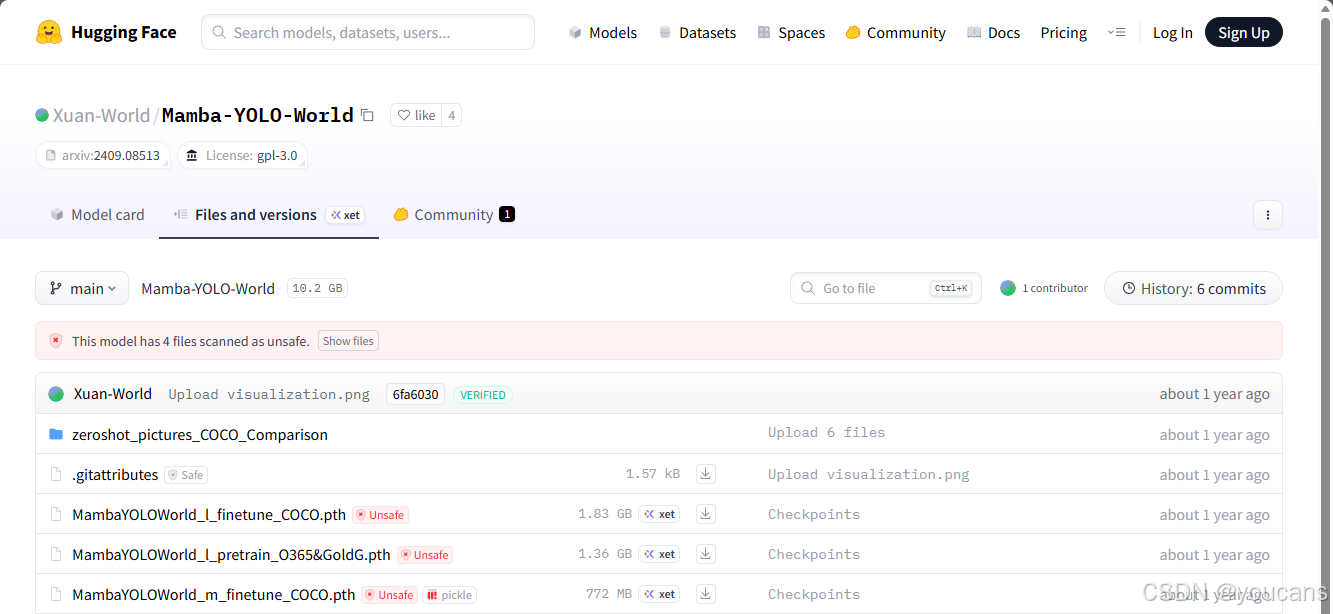Open the Checkpoints commit for the 1.83 GB file
The height and width of the screenshot is (614, 1333).
(814, 514)
